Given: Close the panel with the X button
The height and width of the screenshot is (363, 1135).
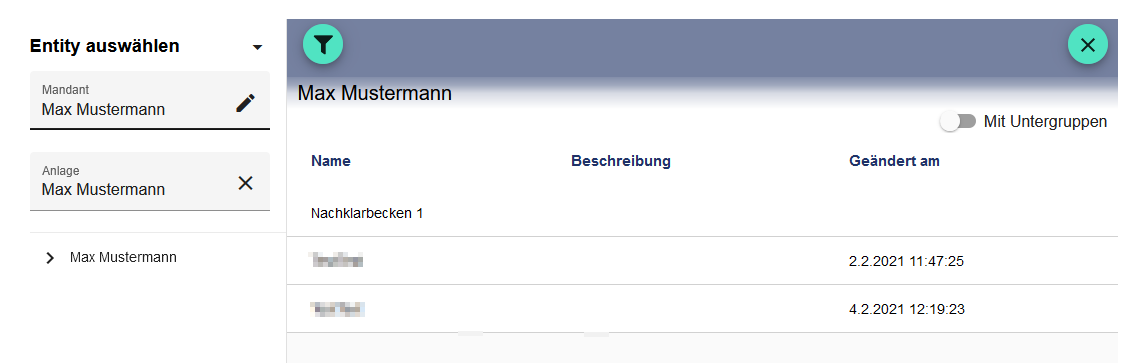Looking at the screenshot, I should coord(1087,45).
